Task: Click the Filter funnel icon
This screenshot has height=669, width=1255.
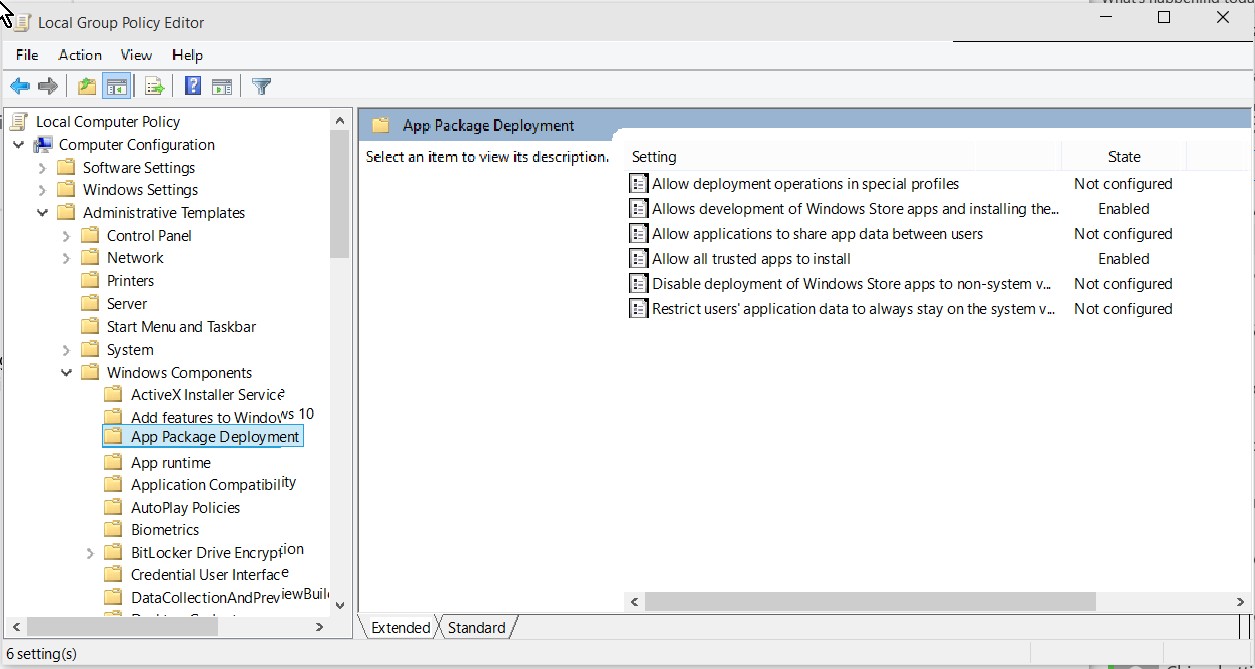Action: [261, 87]
